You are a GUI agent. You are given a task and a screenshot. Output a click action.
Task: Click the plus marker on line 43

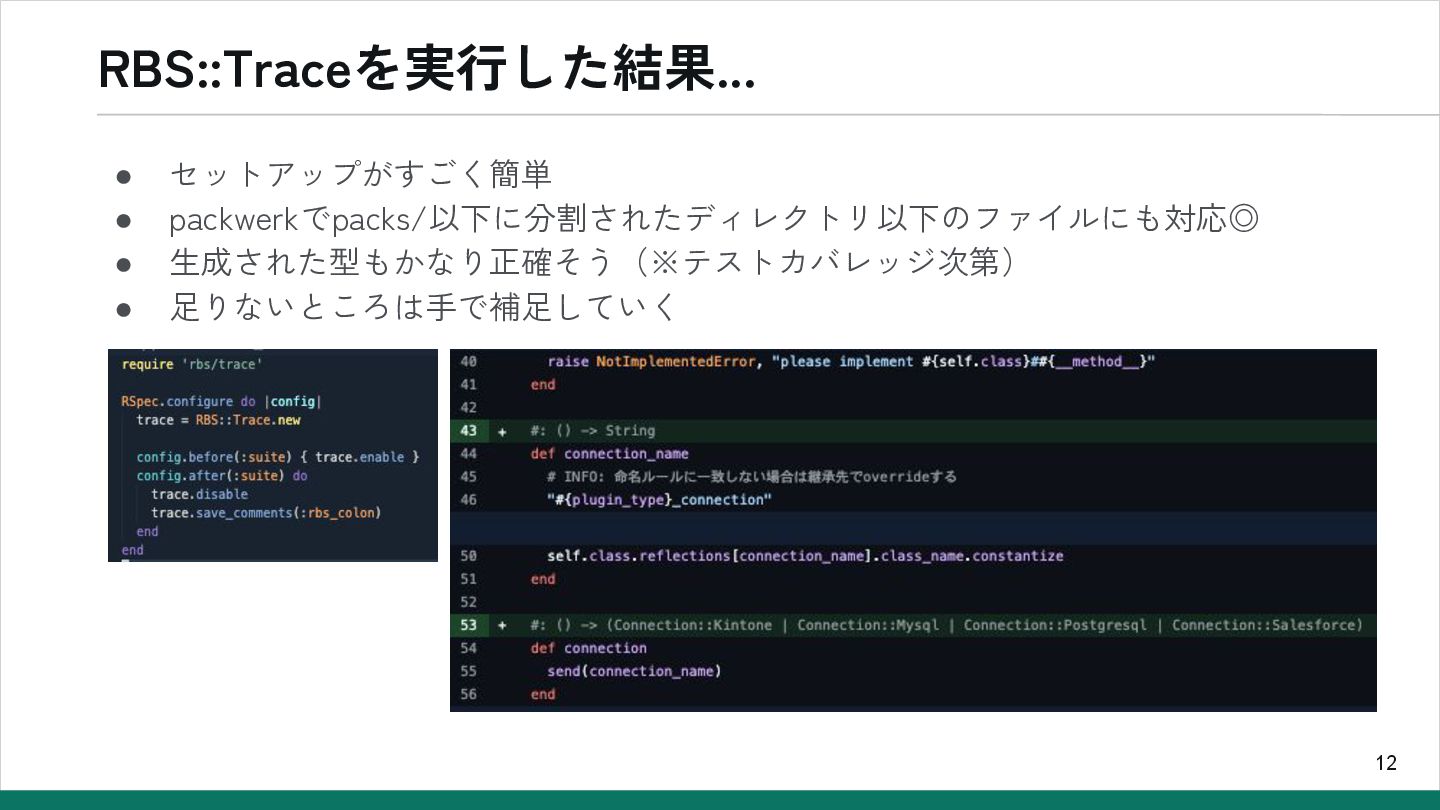[502, 430]
